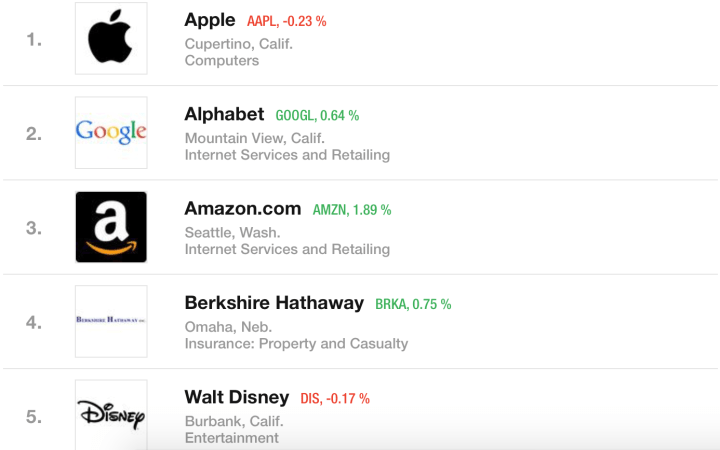
Task: Click the rank number 1 label
Action: [34, 40]
